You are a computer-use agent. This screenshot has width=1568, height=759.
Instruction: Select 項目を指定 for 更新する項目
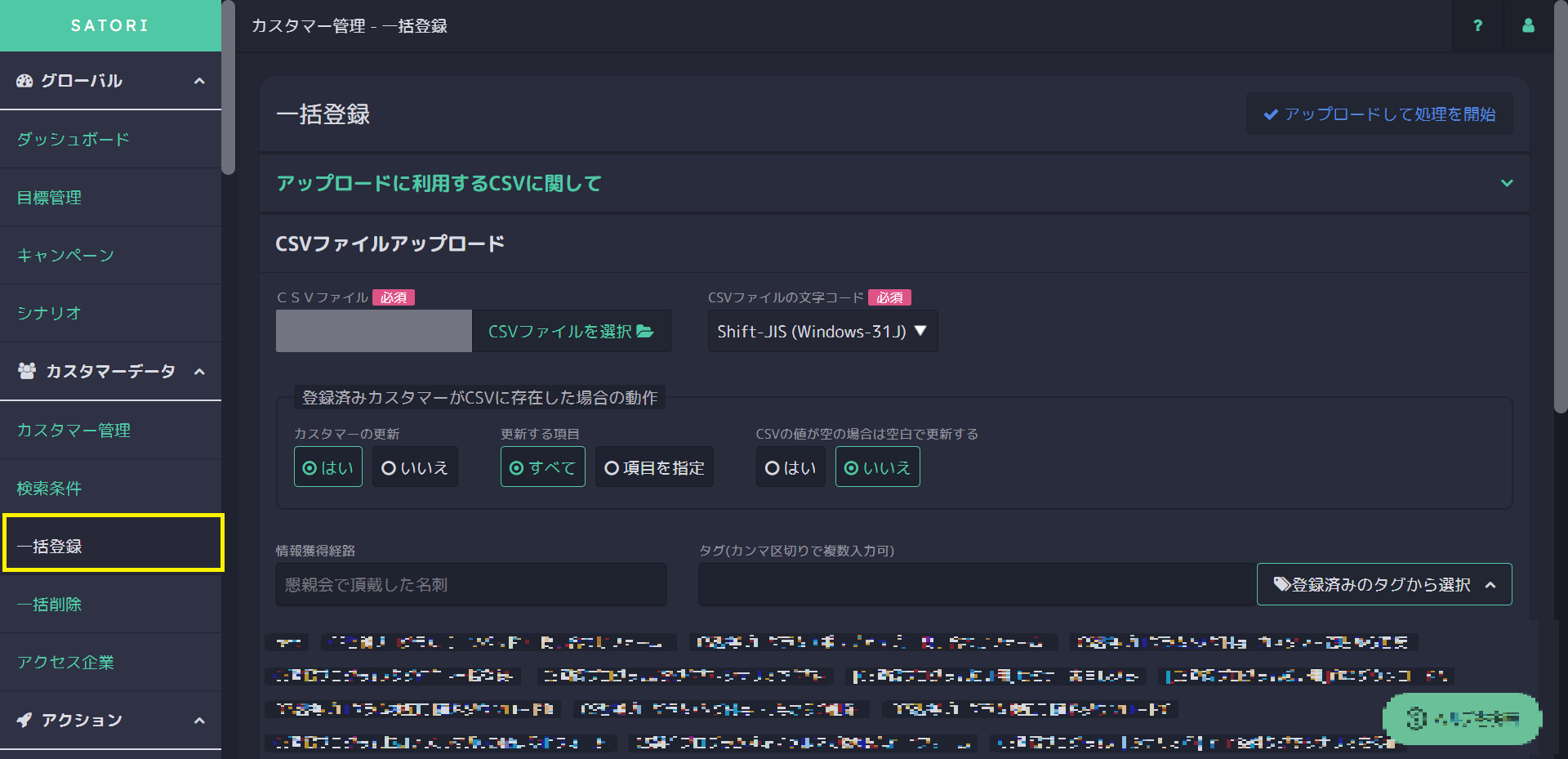click(x=654, y=467)
